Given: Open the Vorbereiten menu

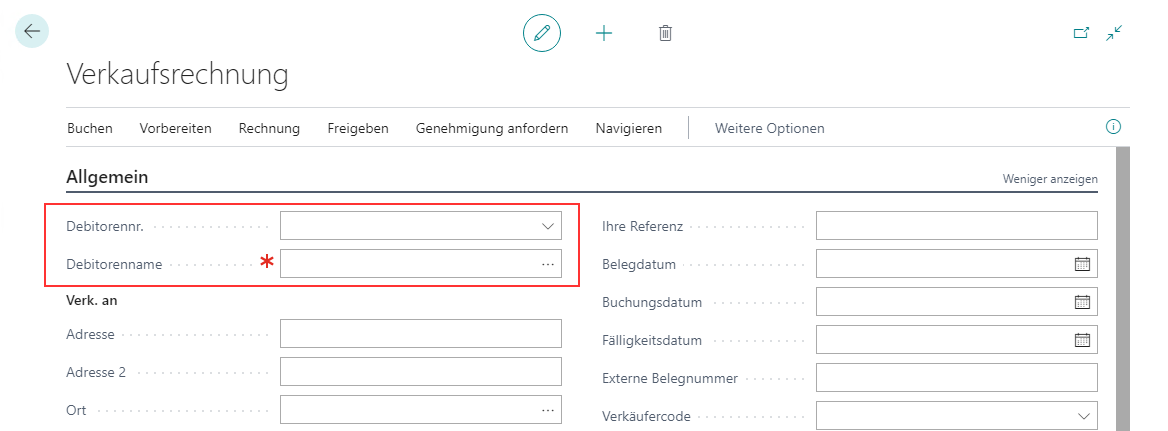Looking at the screenshot, I should (176, 128).
